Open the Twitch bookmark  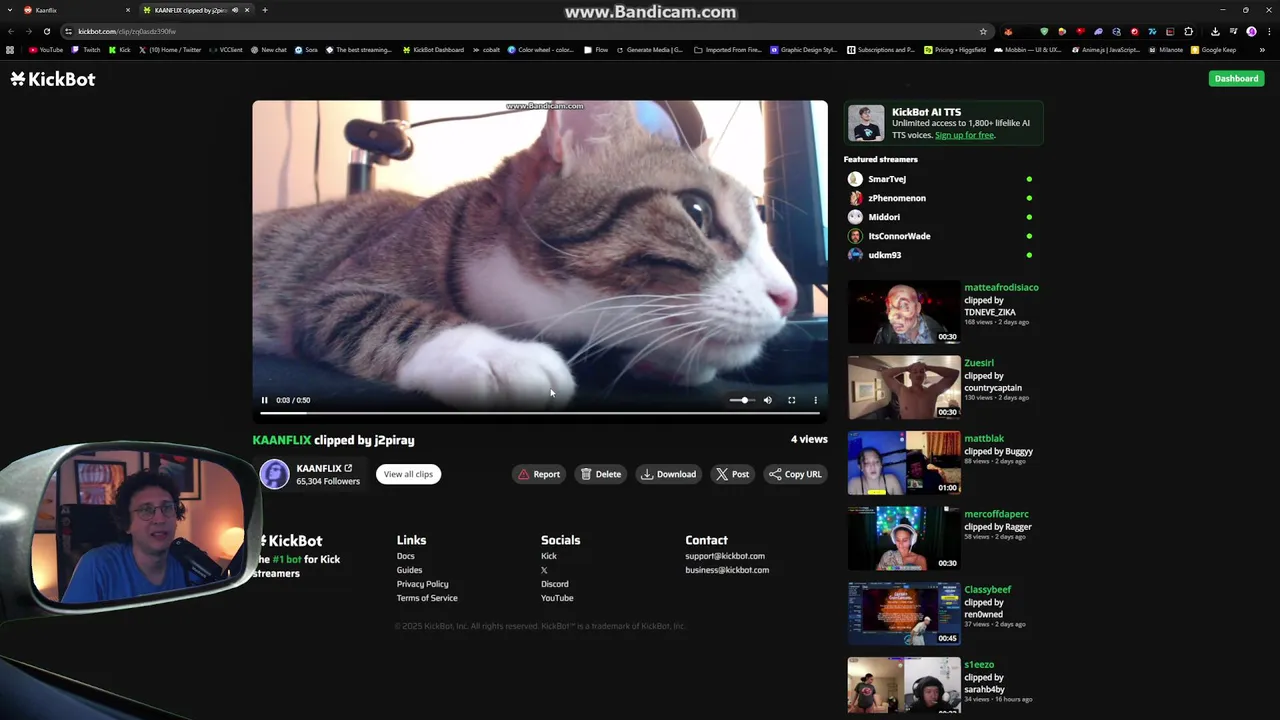pyautogui.click(x=86, y=50)
